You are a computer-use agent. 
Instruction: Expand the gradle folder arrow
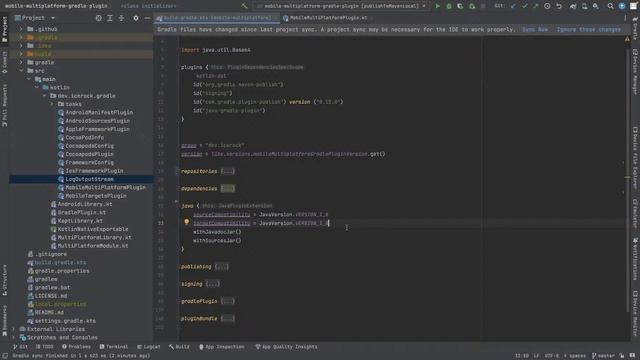[x=21, y=62]
